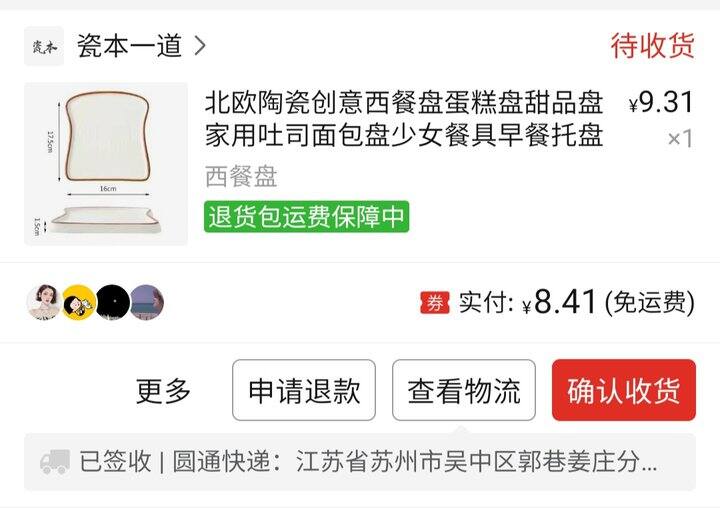Expand the 更多 options menu

(163, 391)
